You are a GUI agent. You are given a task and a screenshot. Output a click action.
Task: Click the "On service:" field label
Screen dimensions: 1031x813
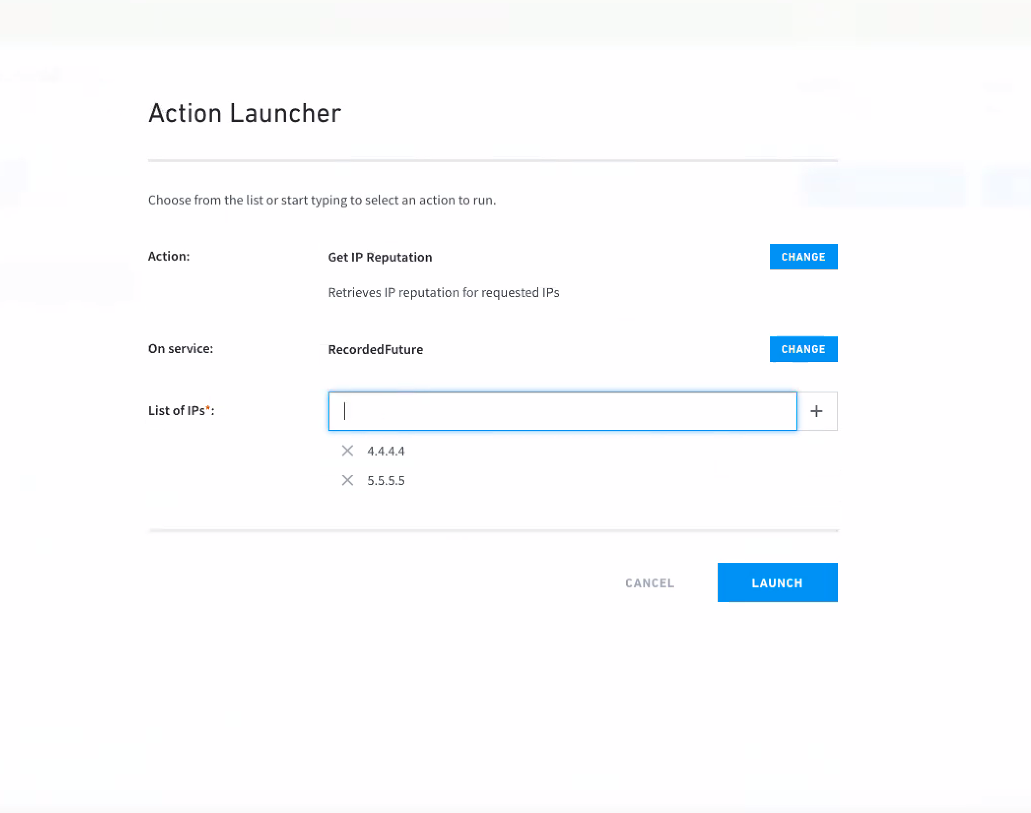[181, 350]
